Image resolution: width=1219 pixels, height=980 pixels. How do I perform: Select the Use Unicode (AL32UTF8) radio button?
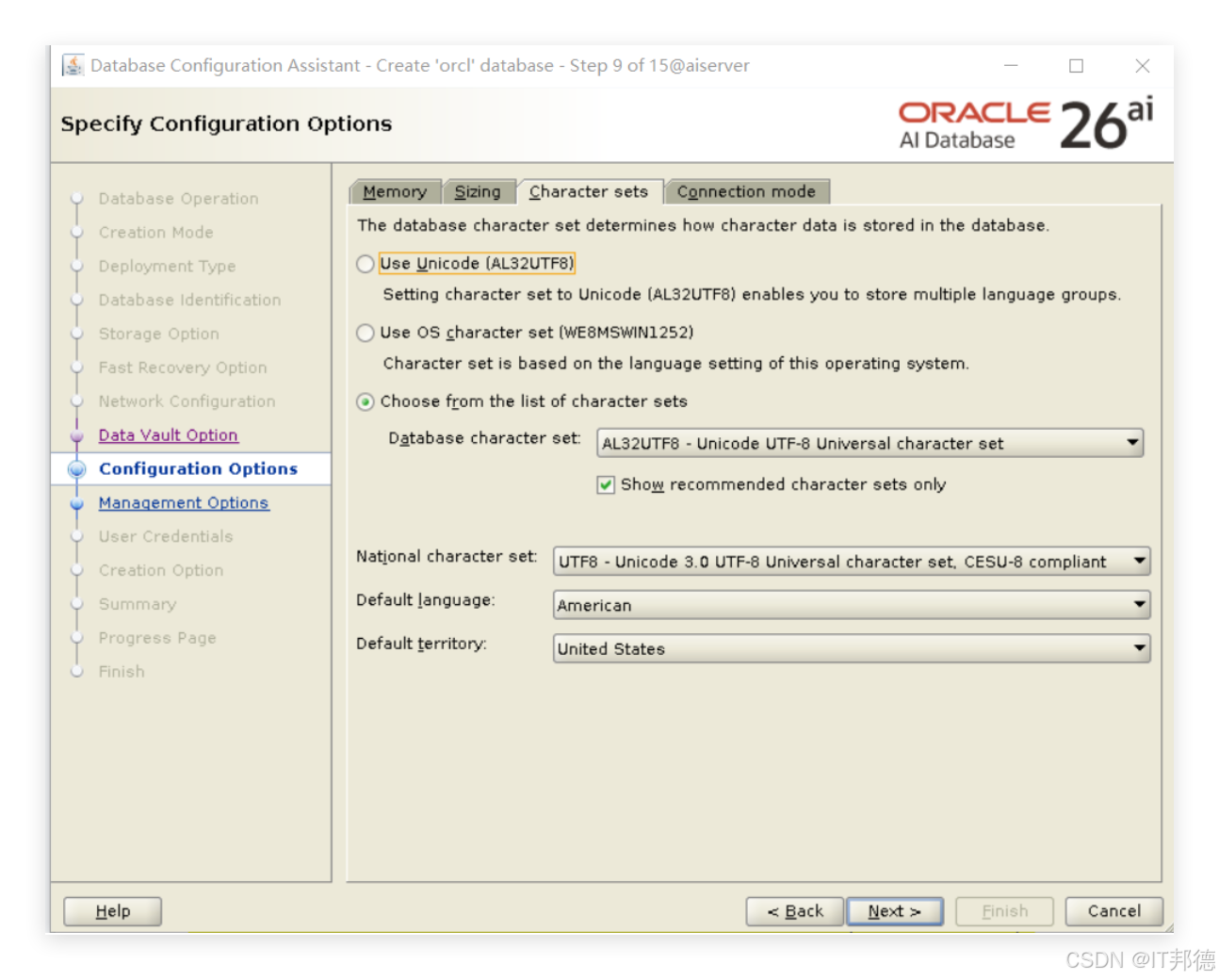click(x=366, y=264)
